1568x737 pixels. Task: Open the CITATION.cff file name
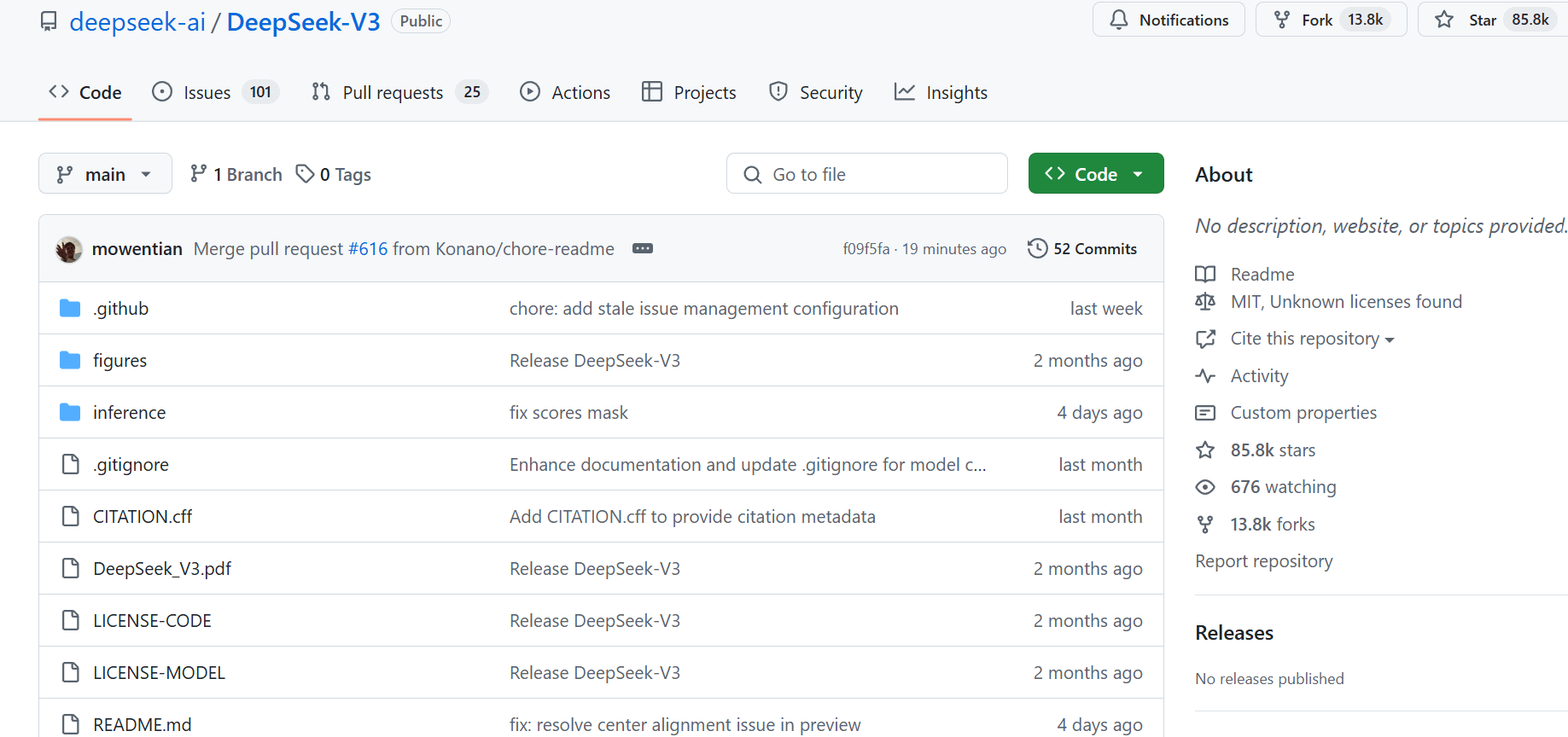click(143, 516)
